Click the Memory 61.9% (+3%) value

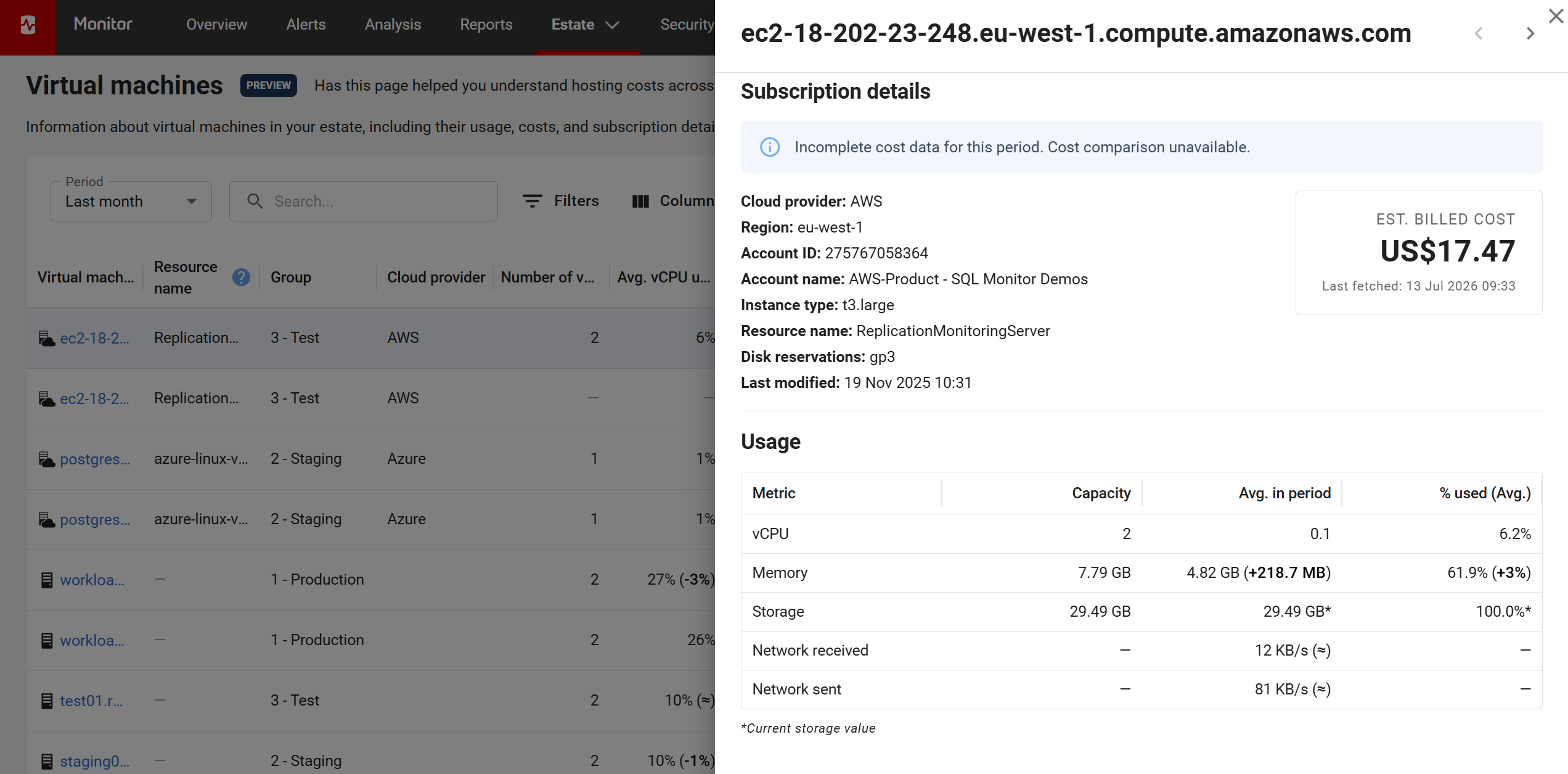tap(1489, 573)
